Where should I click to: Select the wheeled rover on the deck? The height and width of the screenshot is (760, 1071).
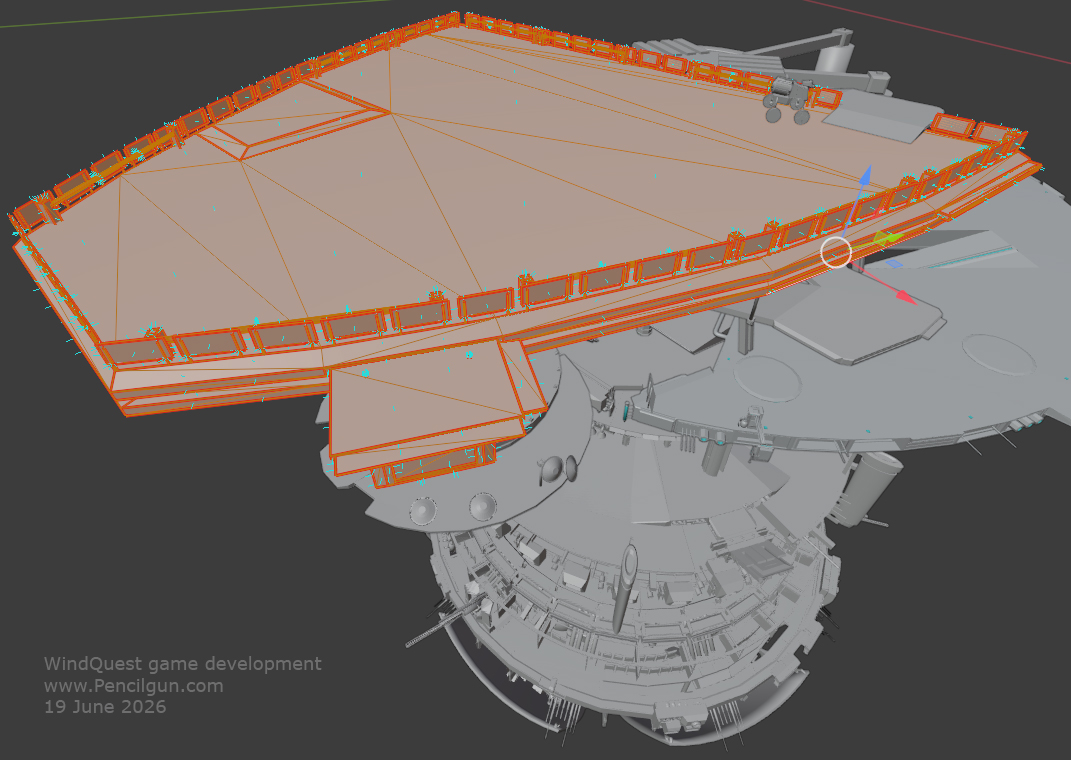coord(788,101)
